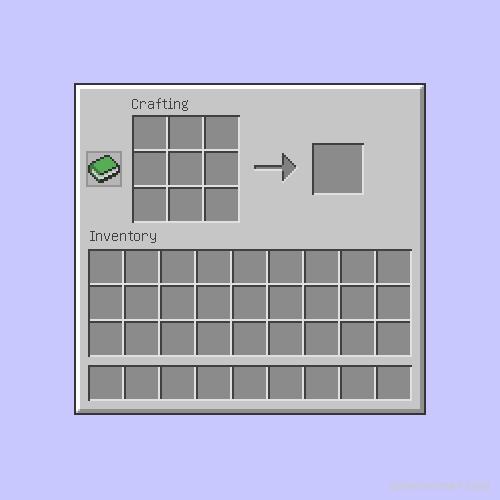The width and height of the screenshot is (500, 500).
Task: Select the top-right crafting grid slot
Action: (222, 133)
